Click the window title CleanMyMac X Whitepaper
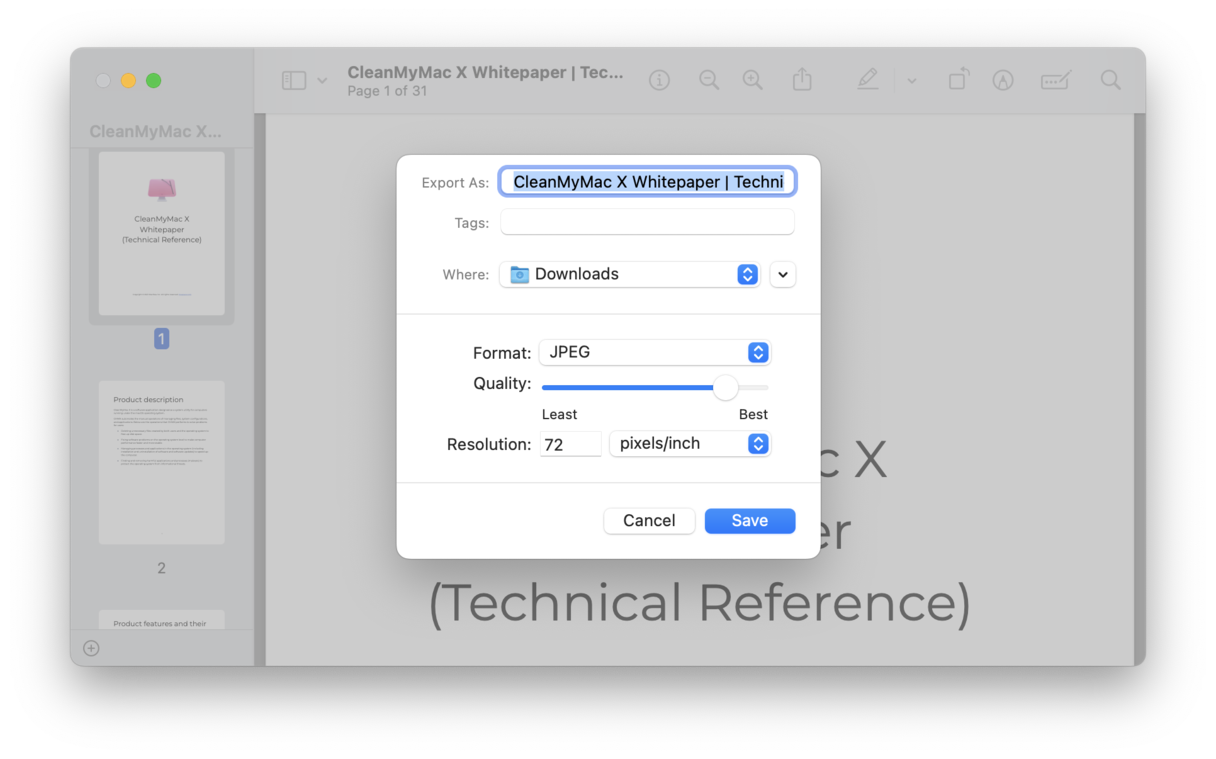1216x759 pixels. coord(485,72)
